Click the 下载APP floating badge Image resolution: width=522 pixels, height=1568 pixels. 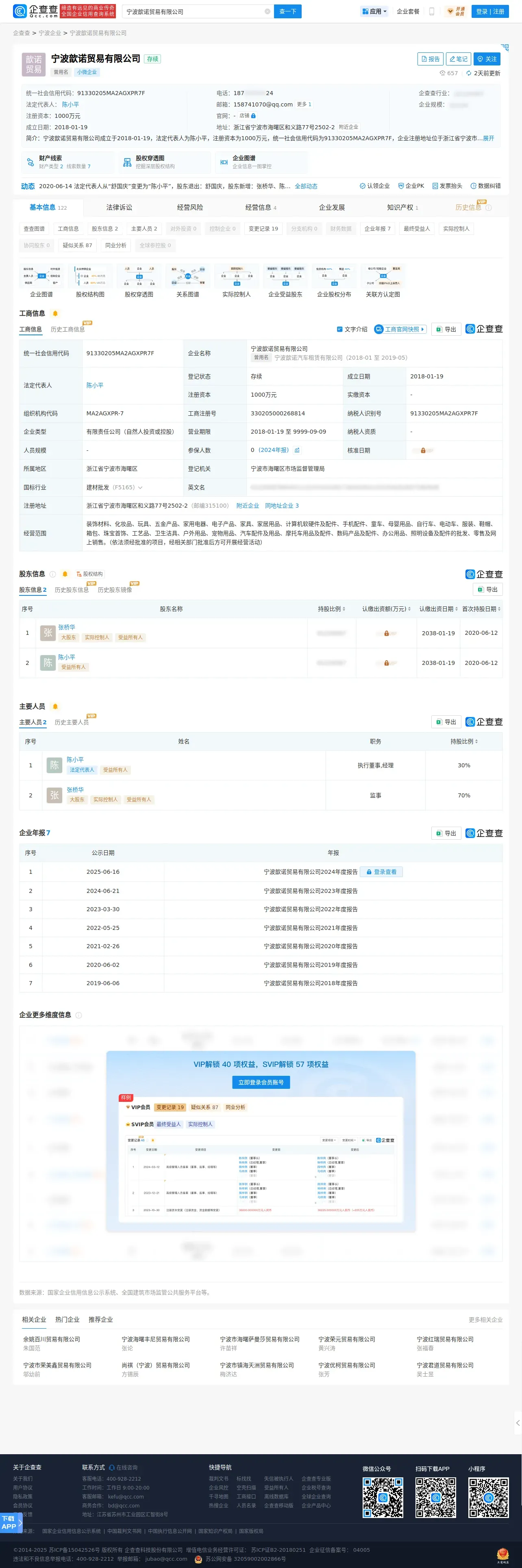pos(10,1522)
